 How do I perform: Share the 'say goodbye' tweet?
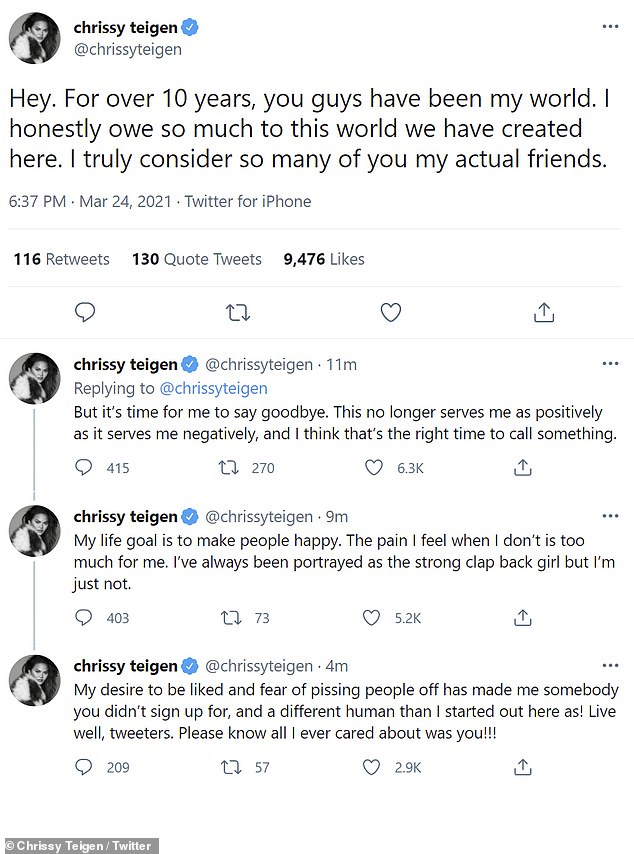click(522, 467)
